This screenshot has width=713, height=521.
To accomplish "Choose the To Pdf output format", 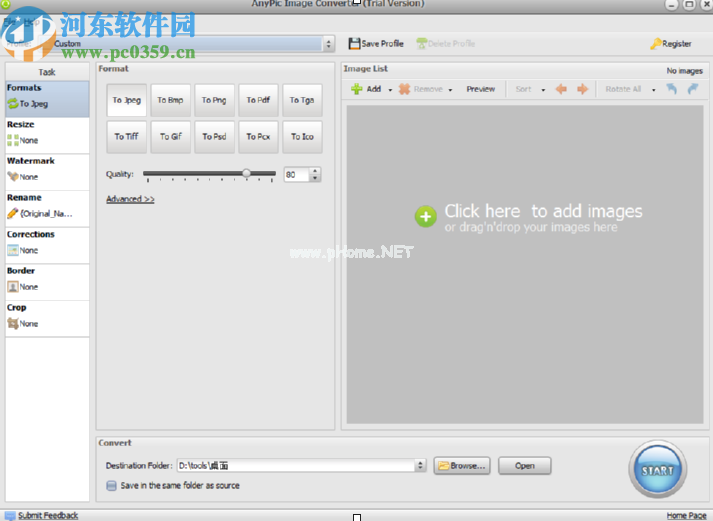I will coord(258,100).
